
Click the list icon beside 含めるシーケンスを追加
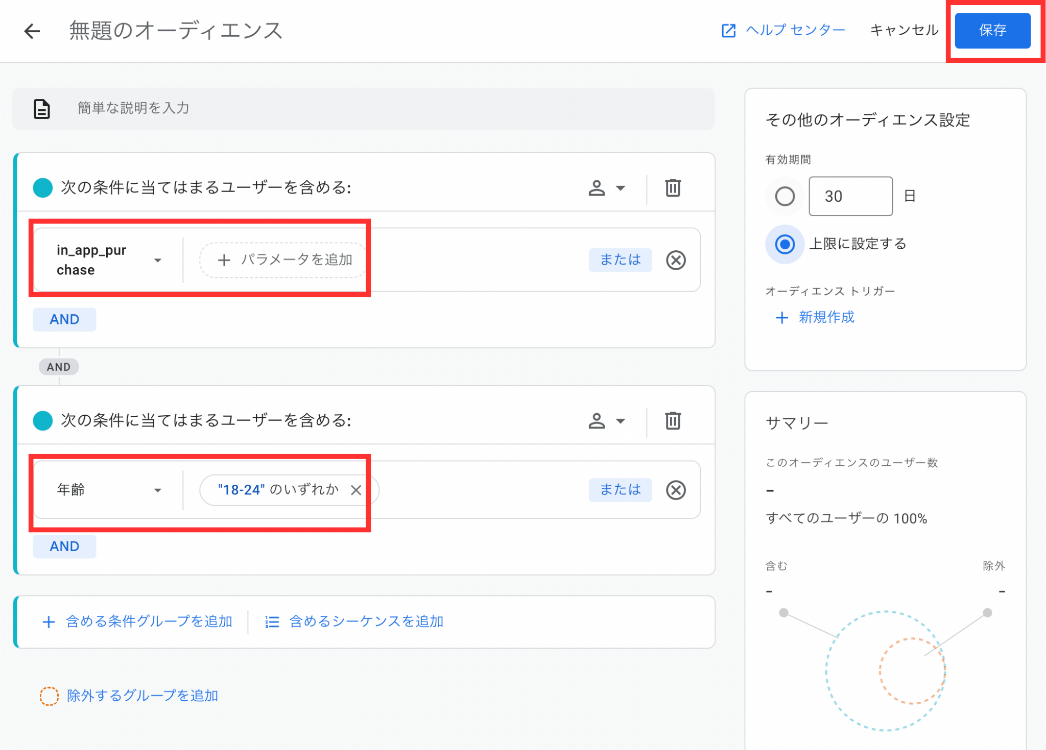point(272,623)
